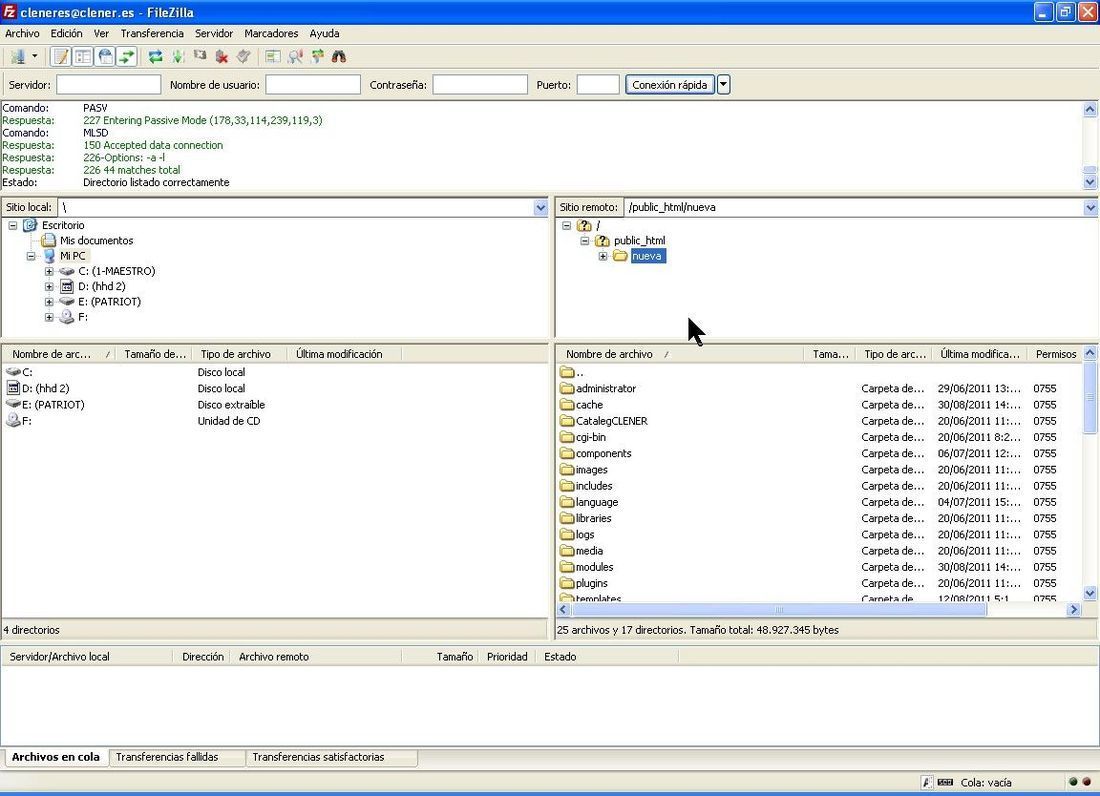Image resolution: width=1100 pixels, height=796 pixels.
Task: Expand the D: (hhd 2) drive node
Action: [x=49, y=286]
